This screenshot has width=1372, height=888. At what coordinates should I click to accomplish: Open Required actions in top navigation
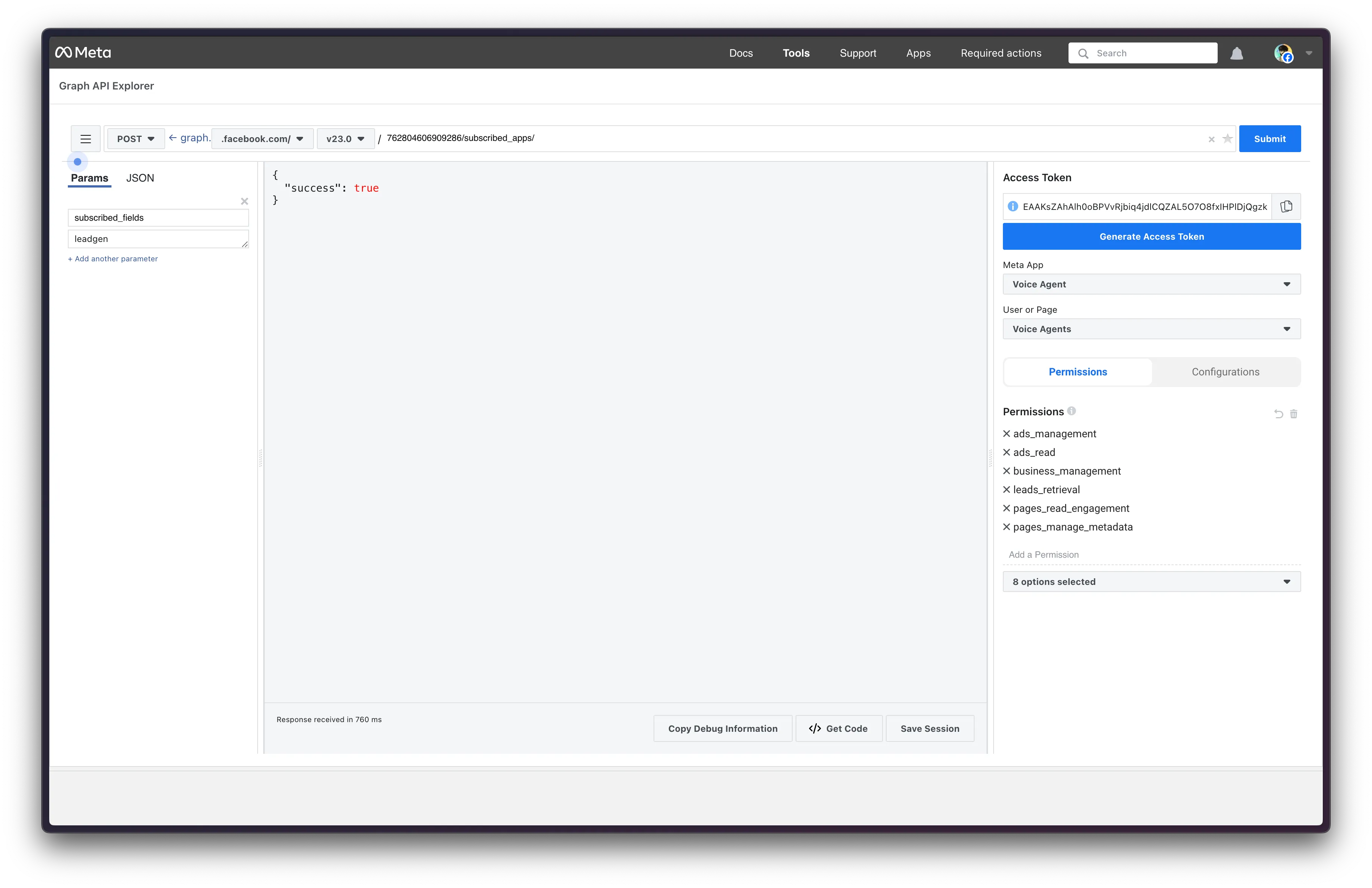click(1001, 53)
